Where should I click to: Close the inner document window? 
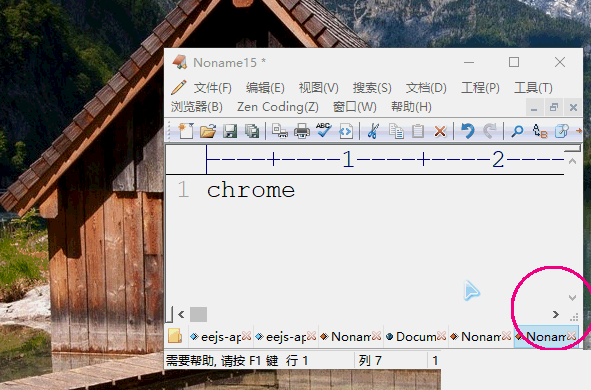coord(573,107)
